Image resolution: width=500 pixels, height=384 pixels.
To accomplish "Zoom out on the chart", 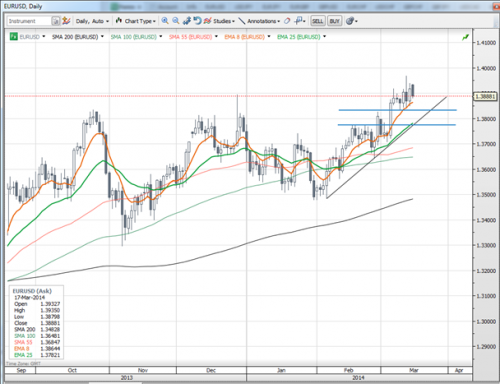I will (176, 21).
